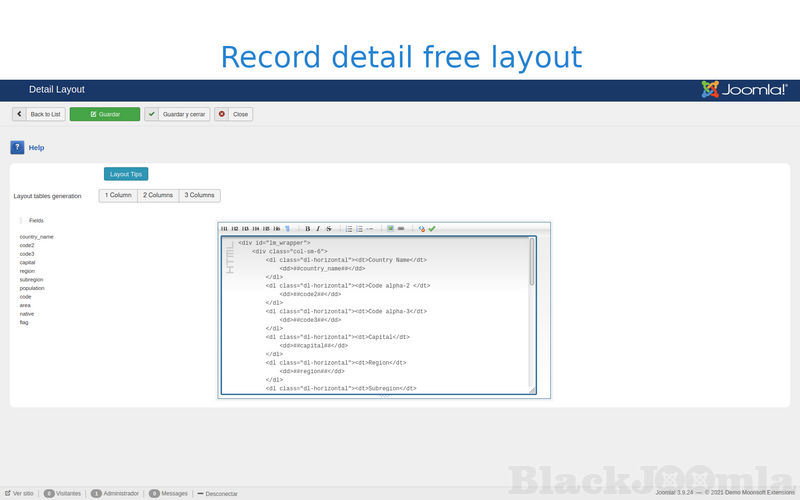
Task: Click the Joomla! logo
Action: (745, 90)
